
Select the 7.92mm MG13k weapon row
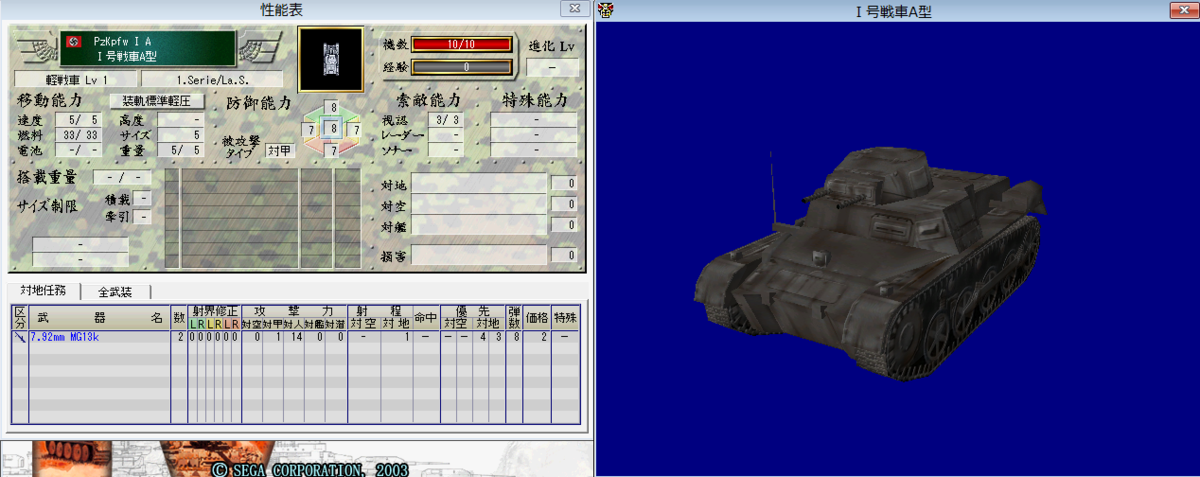click(295, 338)
